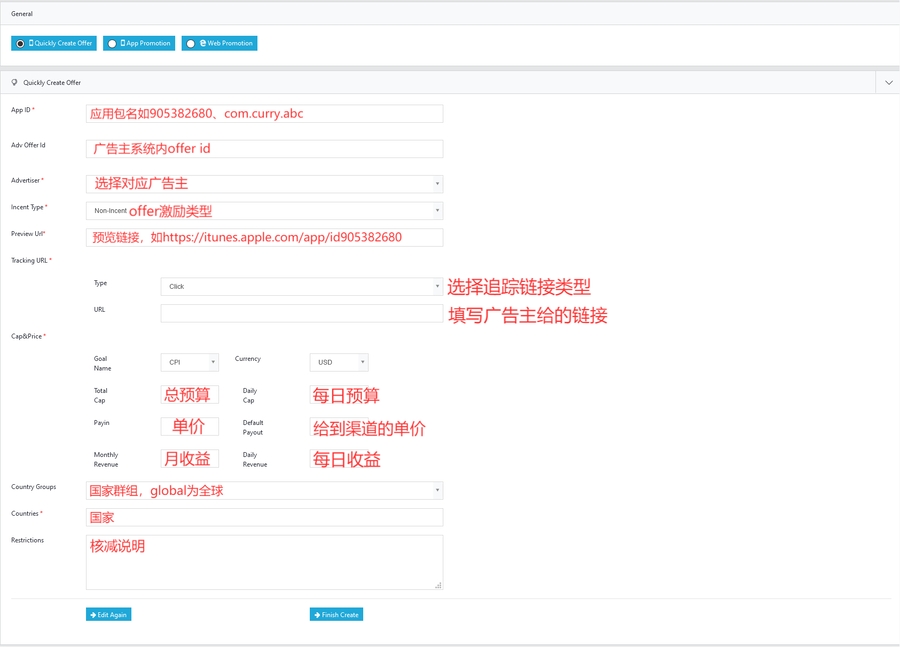Click the resize handle of Restrictions textarea
Image resolution: width=900 pixels, height=647 pixels.
point(438,585)
